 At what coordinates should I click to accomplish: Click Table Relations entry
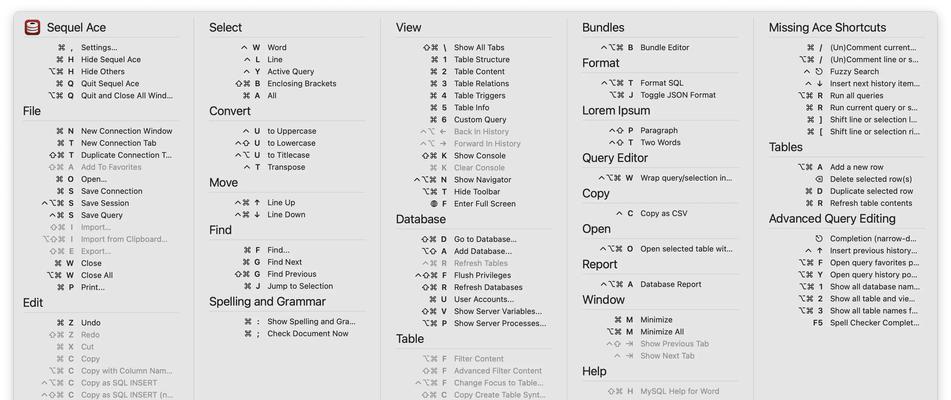click(x=482, y=84)
